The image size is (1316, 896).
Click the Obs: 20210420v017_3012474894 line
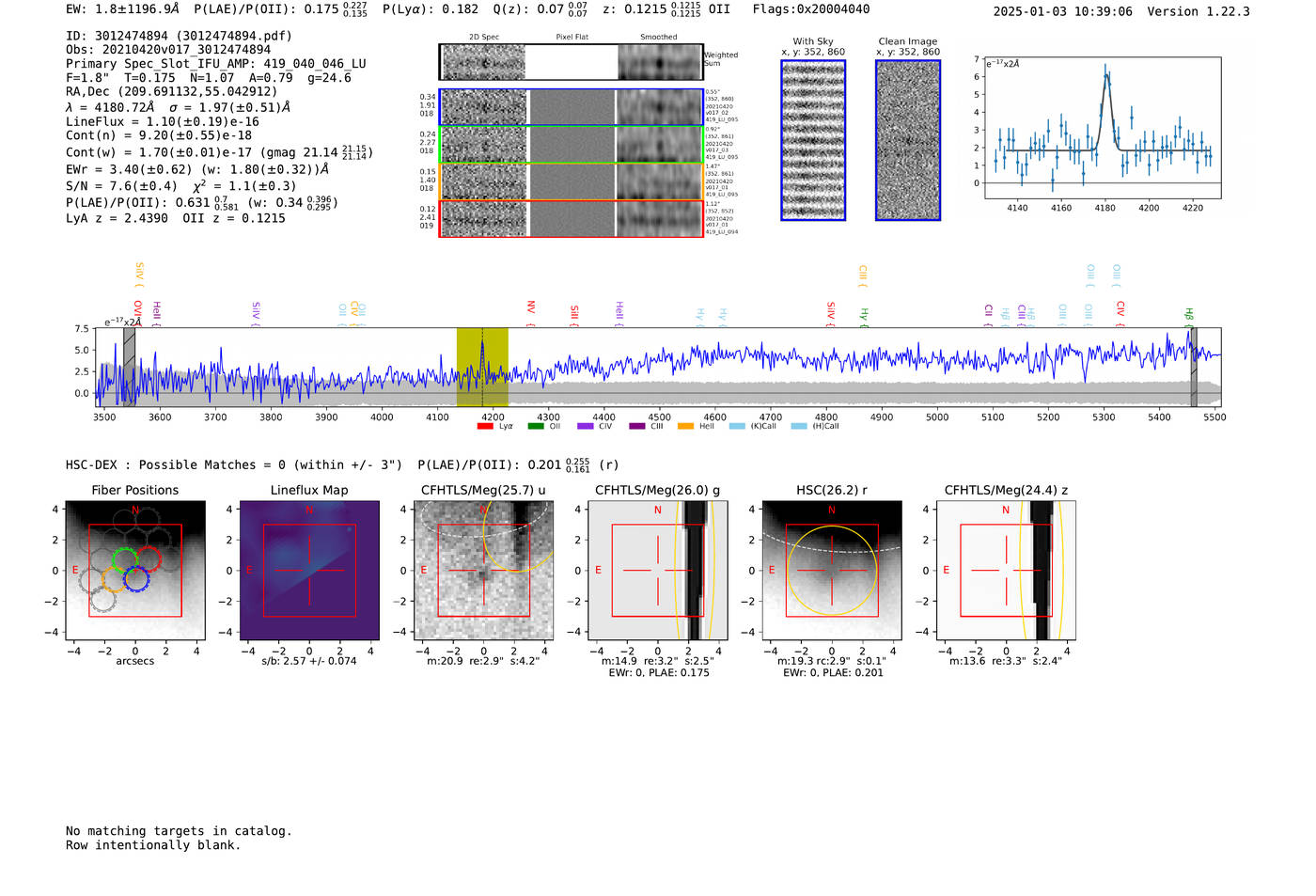click(x=168, y=50)
